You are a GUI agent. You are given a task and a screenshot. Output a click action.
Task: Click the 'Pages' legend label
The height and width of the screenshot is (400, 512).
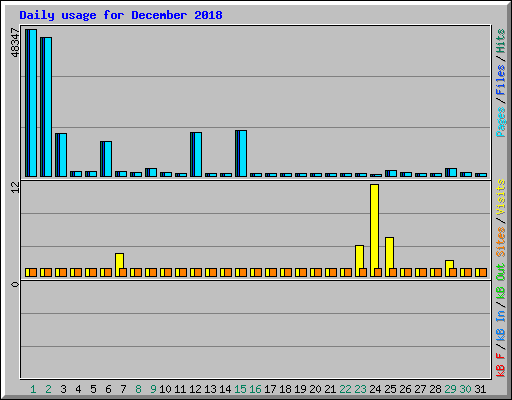pyautogui.click(x=500, y=122)
